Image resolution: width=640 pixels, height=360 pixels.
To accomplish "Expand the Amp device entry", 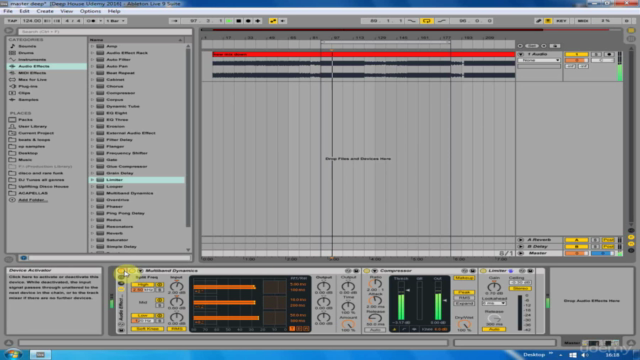I will [x=92, y=46].
